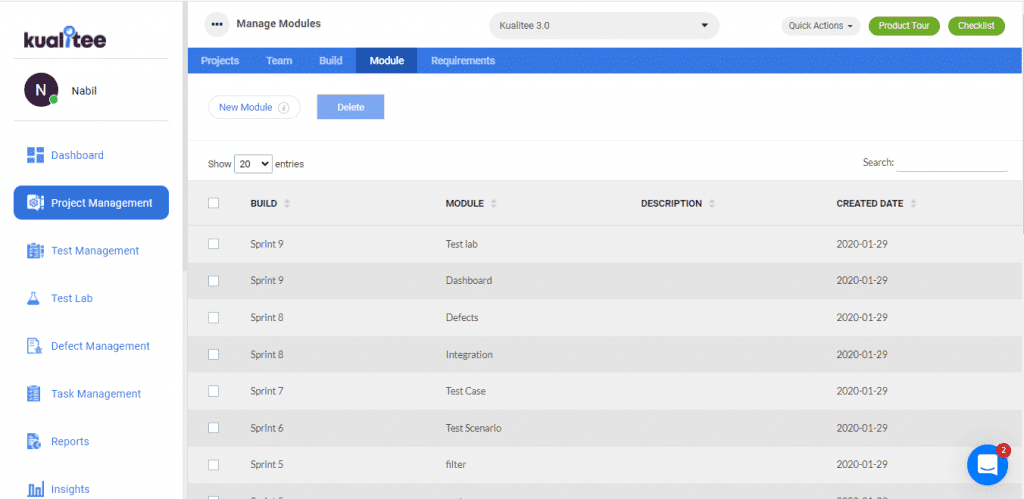
Task: Click the Project Management gear icon
Action: tap(35, 202)
